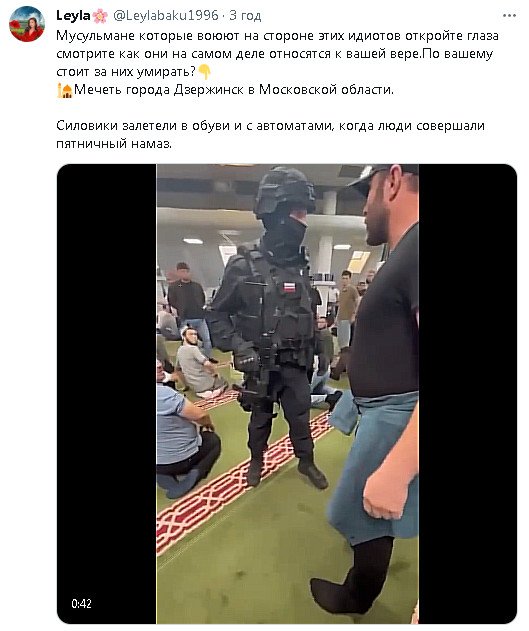Viewport: 529px width, 631px height.
Task: Click the paragraph starting with Силовики
Action: (x=270, y=134)
